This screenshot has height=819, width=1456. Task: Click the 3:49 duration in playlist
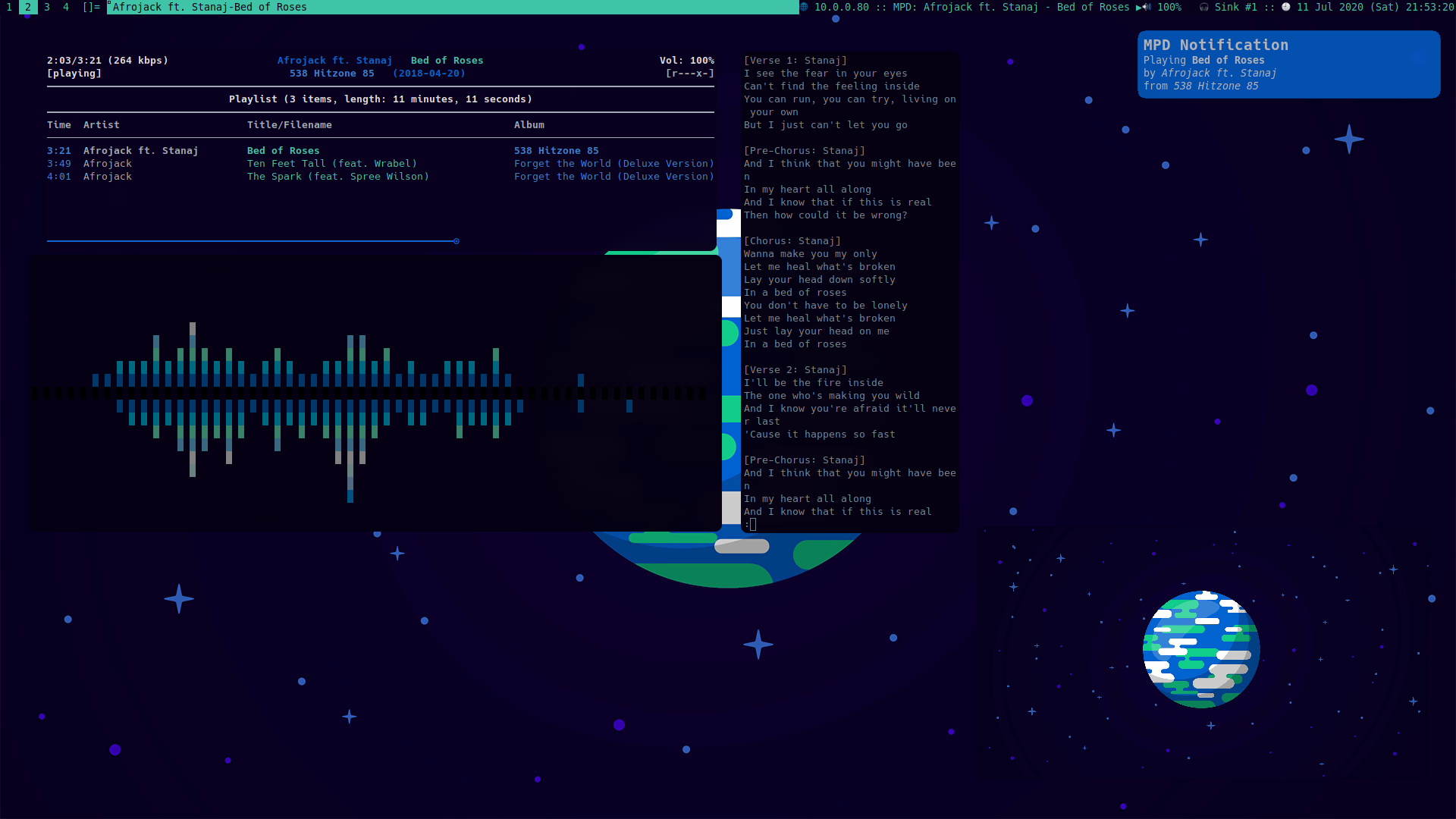[59, 163]
